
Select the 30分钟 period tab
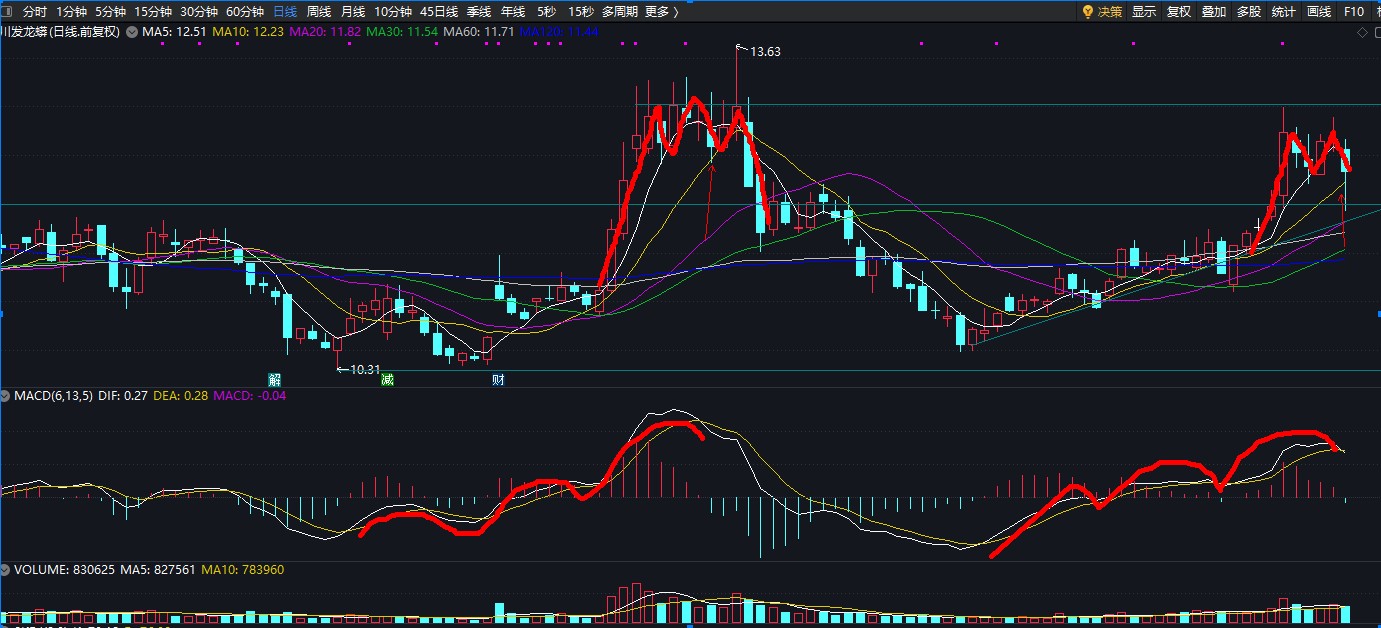click(x=199, y=12)
